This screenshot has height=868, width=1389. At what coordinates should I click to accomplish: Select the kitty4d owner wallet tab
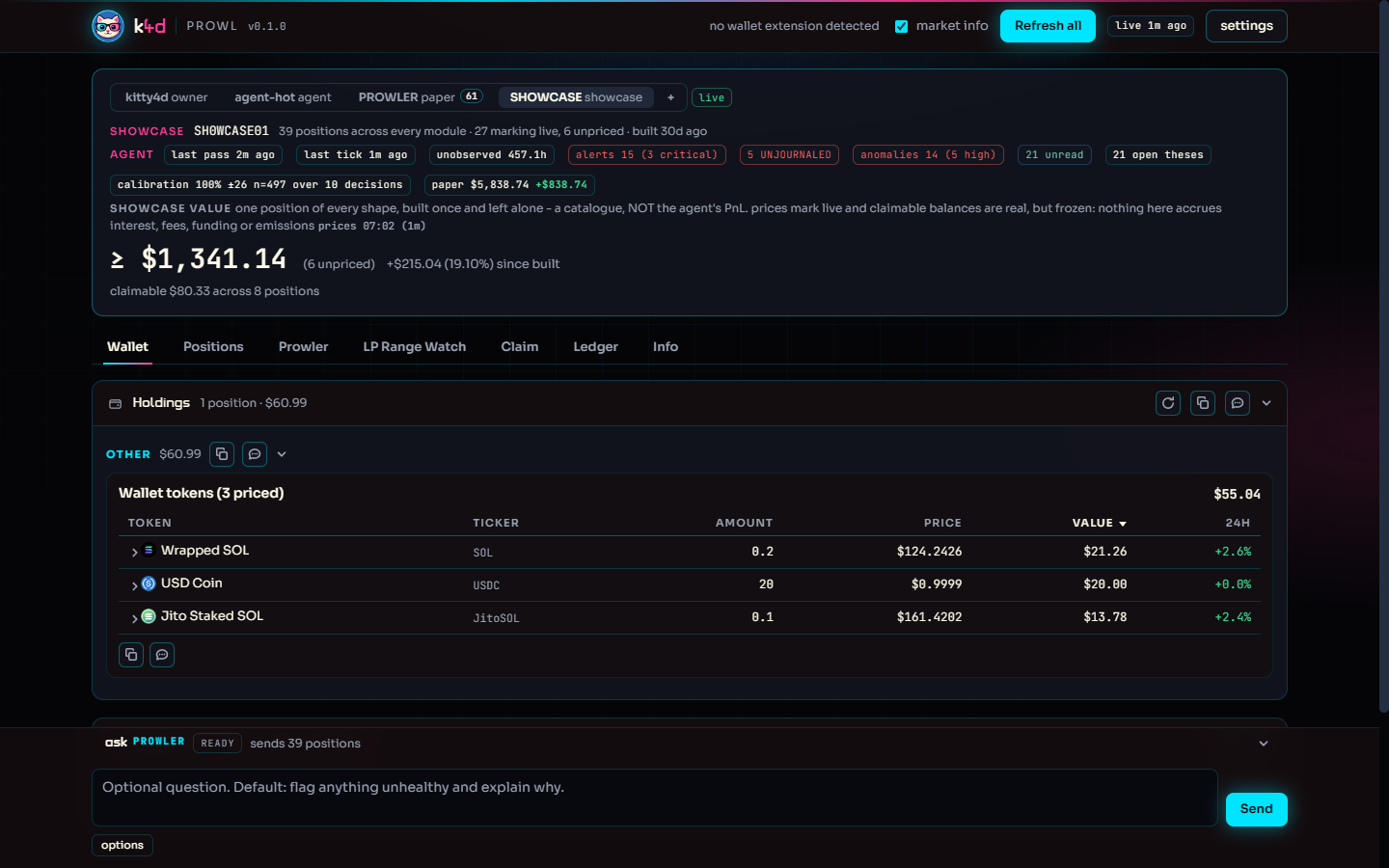(166, 97)
